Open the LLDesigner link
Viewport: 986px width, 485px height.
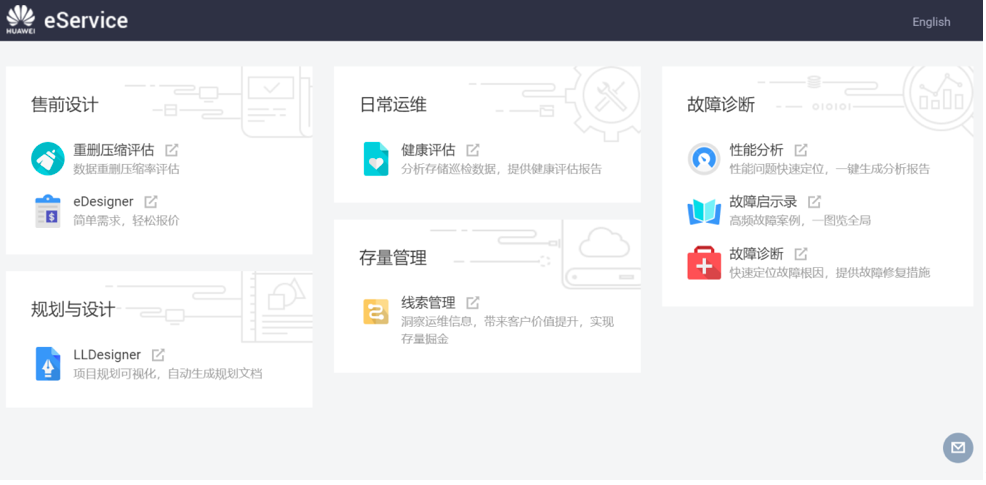pyautogui.click(x=107, y=355)
